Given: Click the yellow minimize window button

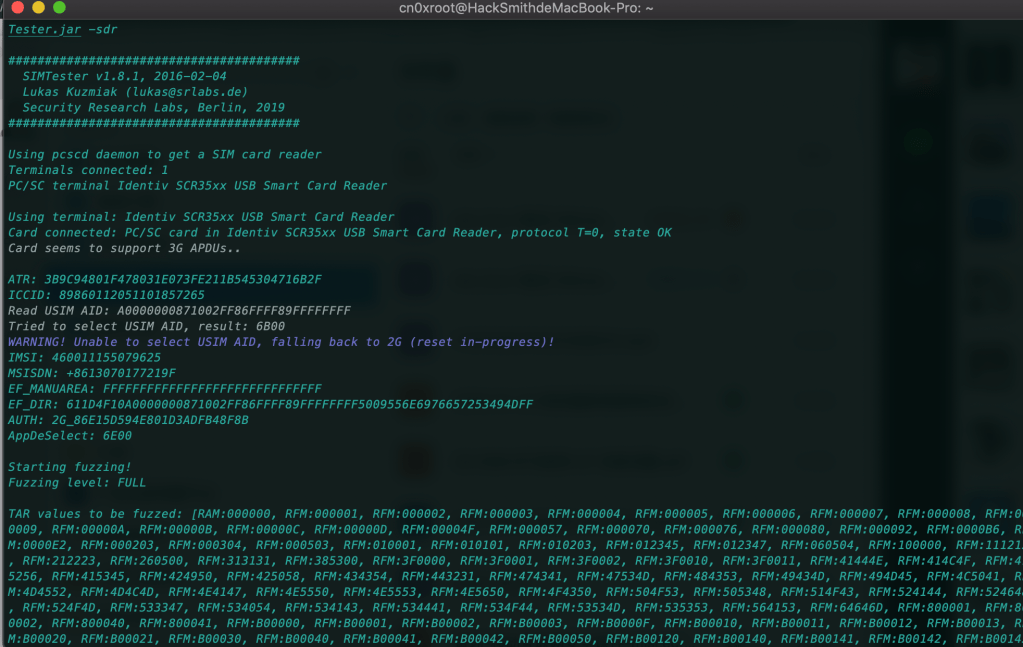Looking at the screenshot, I should point(38,8).
